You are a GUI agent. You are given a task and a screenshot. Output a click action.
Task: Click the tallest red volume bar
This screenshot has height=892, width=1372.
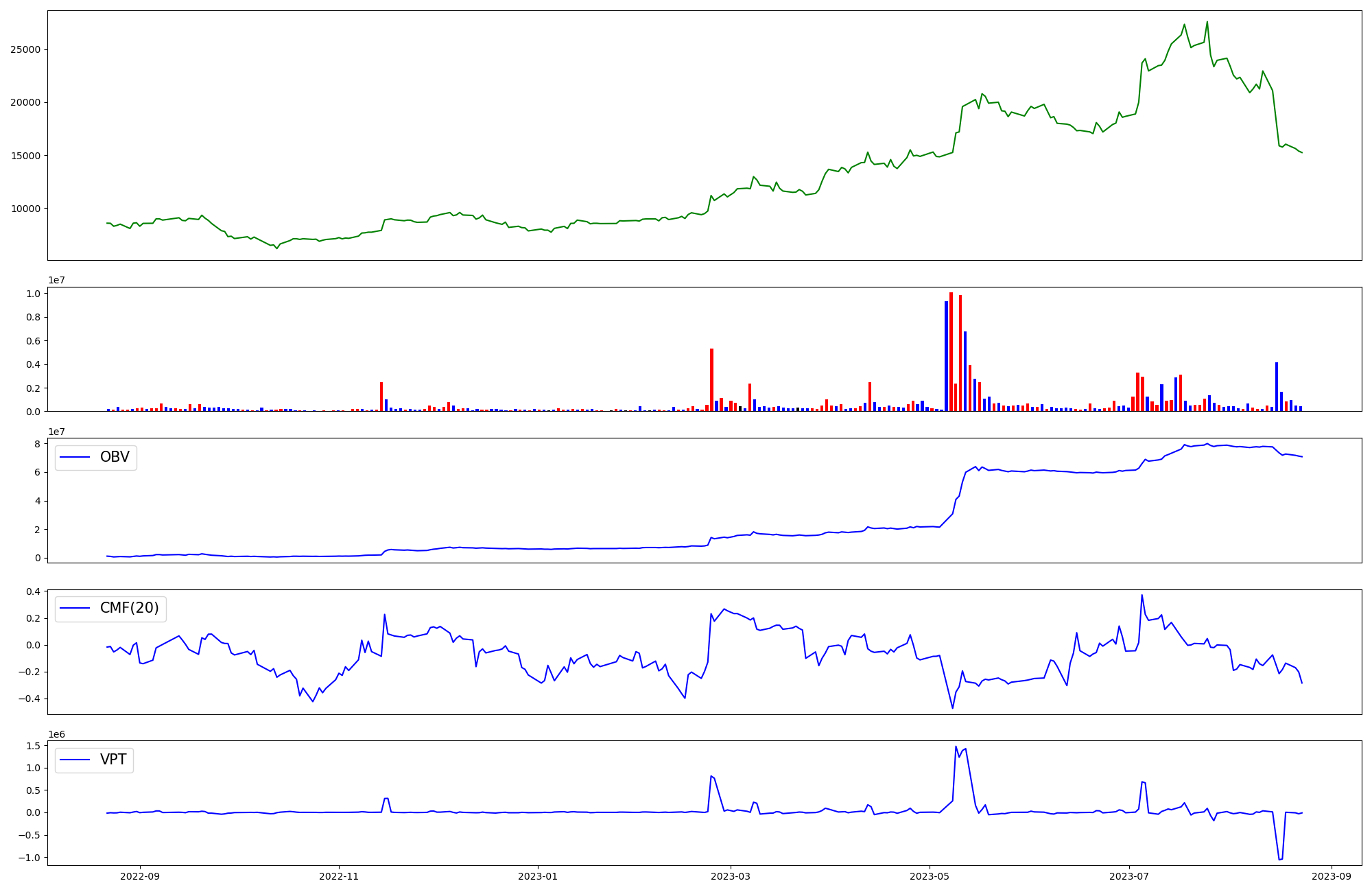pos(951,351)
